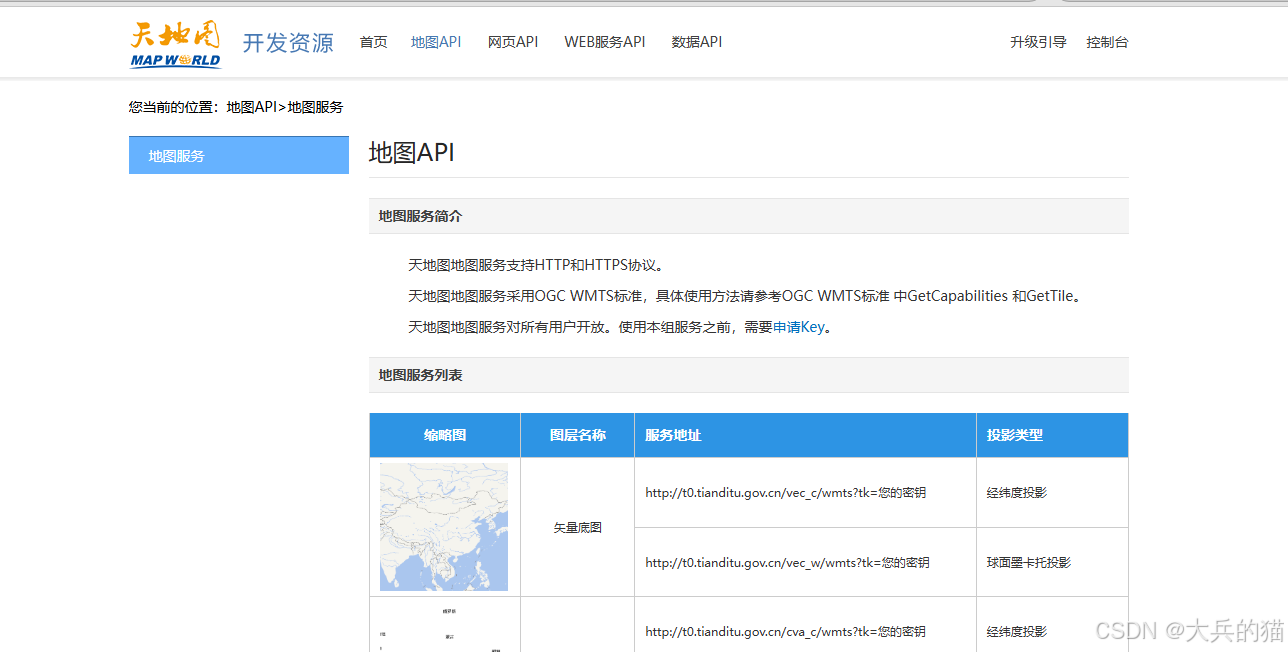The image size is (1288, 652).
Task: Click the partially visible annotation layer thumbnail
Action: coord(444,626)
